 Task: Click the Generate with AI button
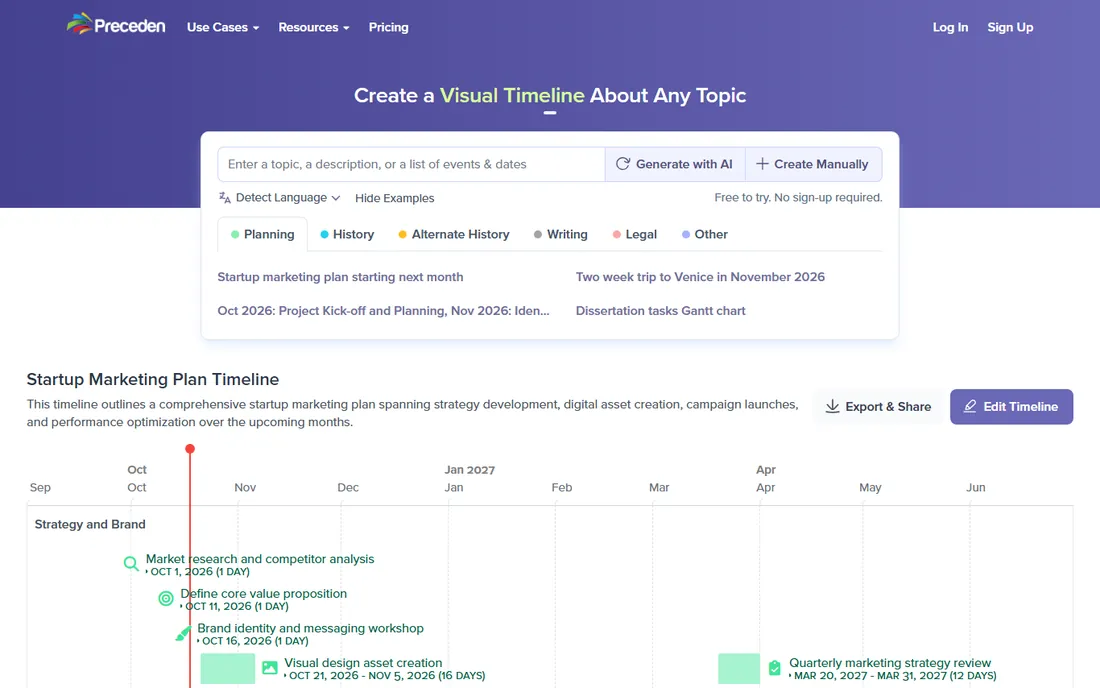point(674,164)
